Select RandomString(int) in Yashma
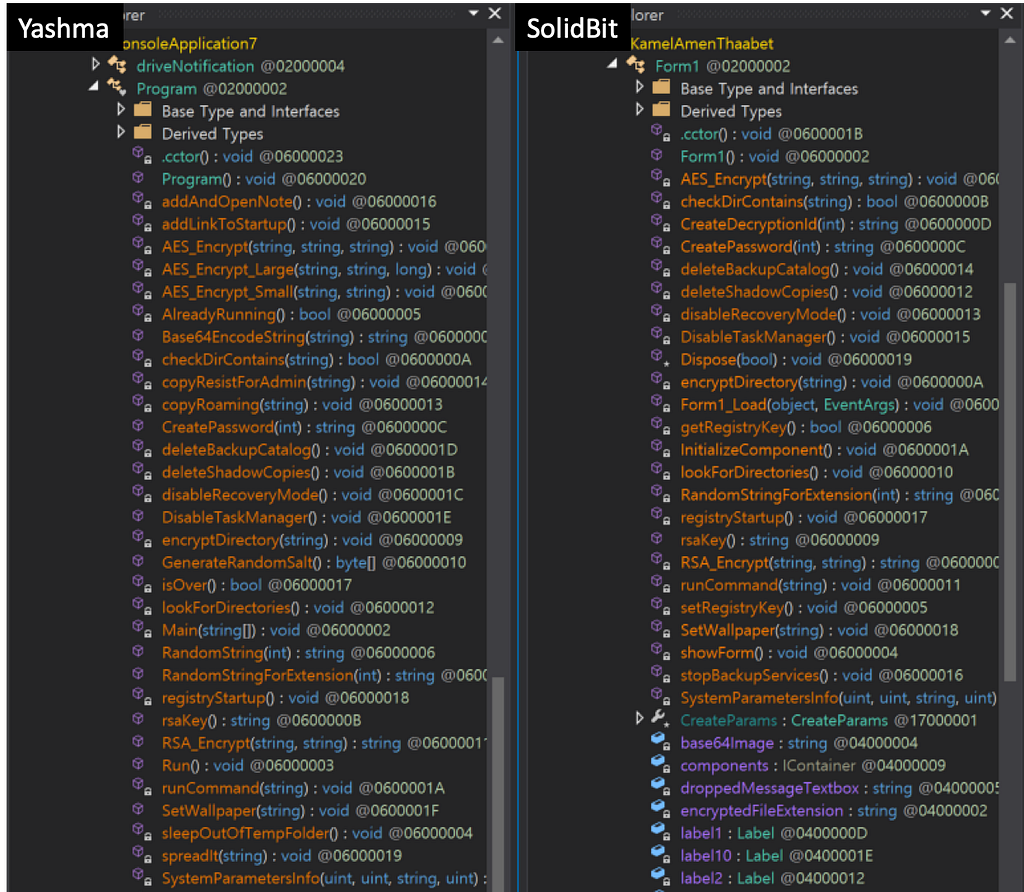 click(x=298, y=653)
